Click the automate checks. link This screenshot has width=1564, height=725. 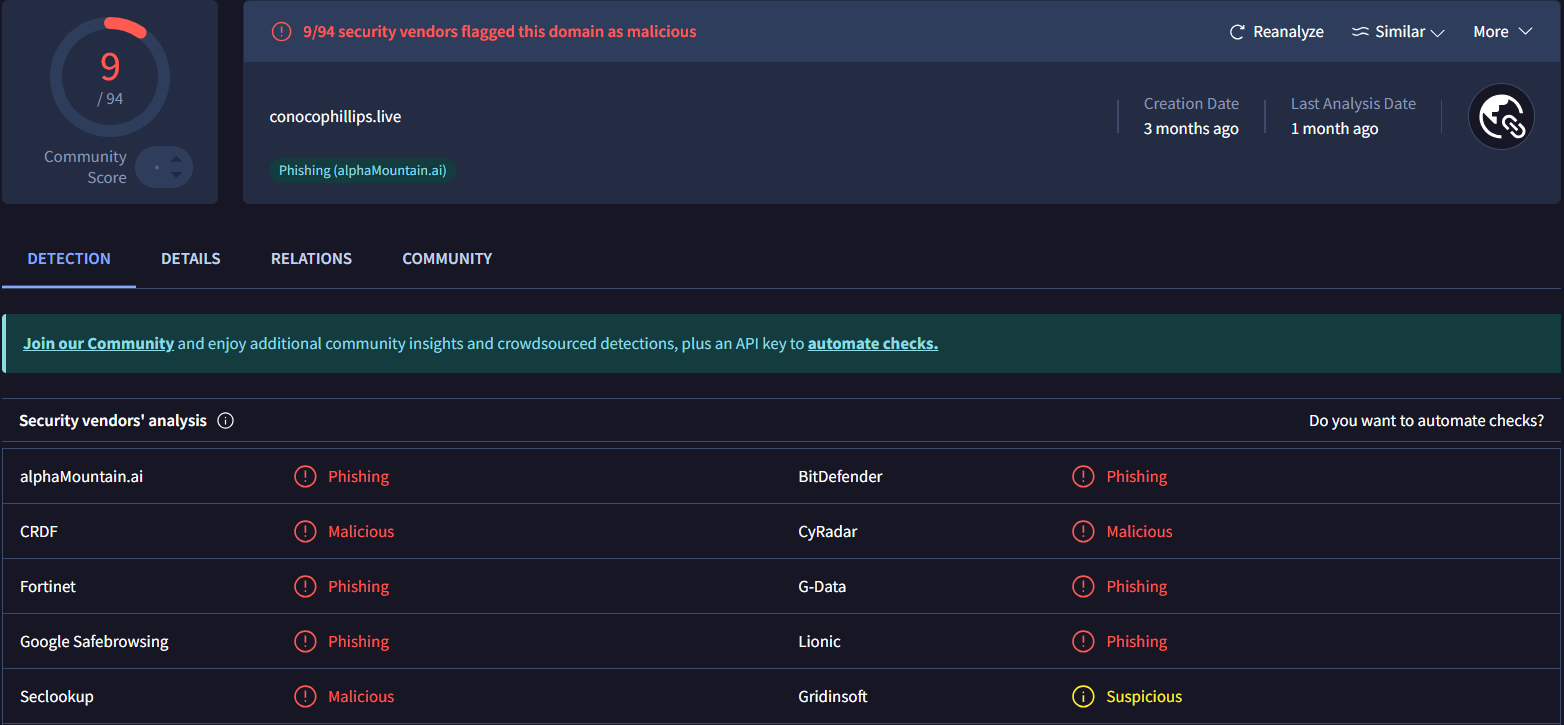[873, 344]
